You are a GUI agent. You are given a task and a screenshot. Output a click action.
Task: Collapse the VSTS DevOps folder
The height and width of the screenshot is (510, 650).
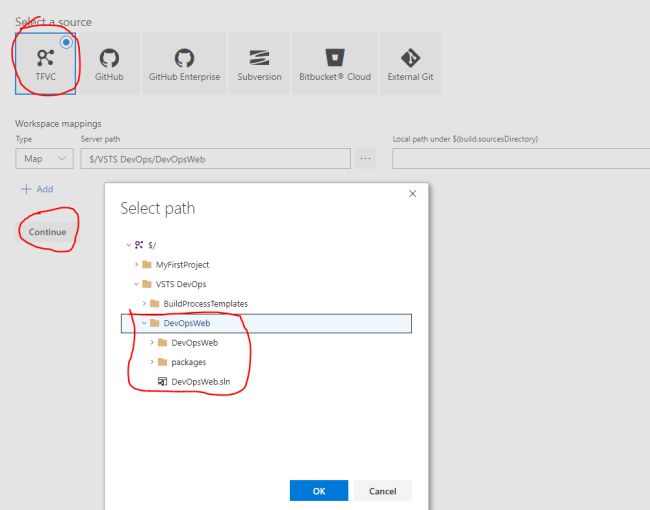click(x=136, y=284)
